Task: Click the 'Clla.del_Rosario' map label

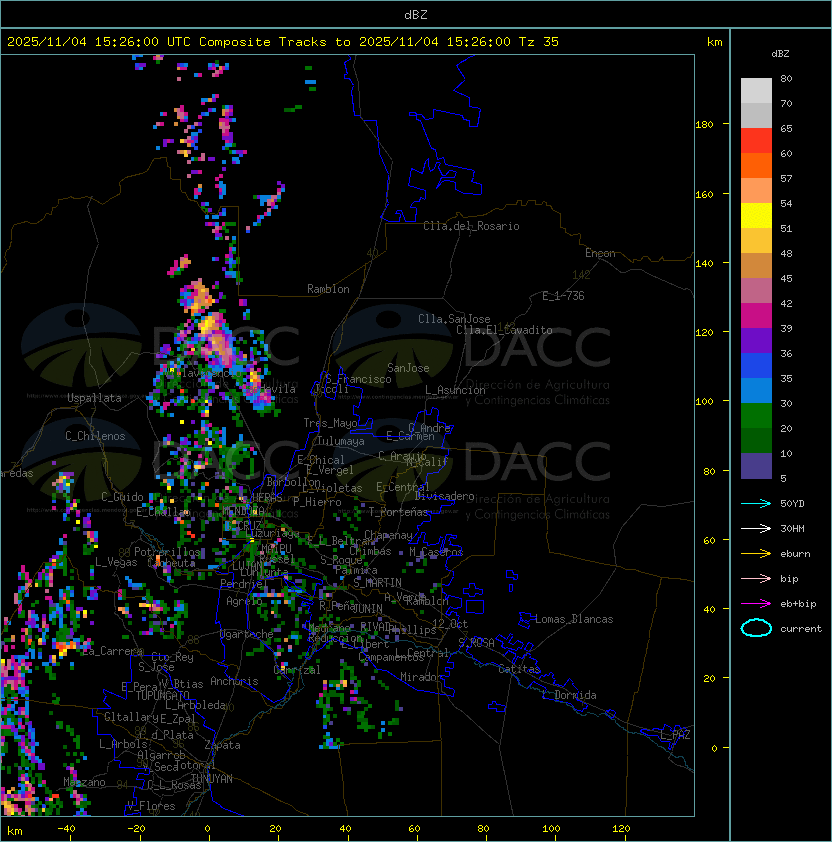Action: coord(471,226)
